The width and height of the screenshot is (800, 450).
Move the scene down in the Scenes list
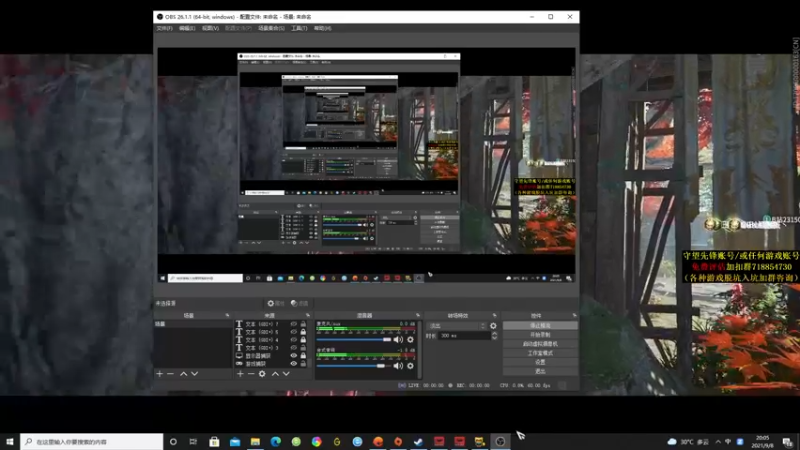(194, 374)
